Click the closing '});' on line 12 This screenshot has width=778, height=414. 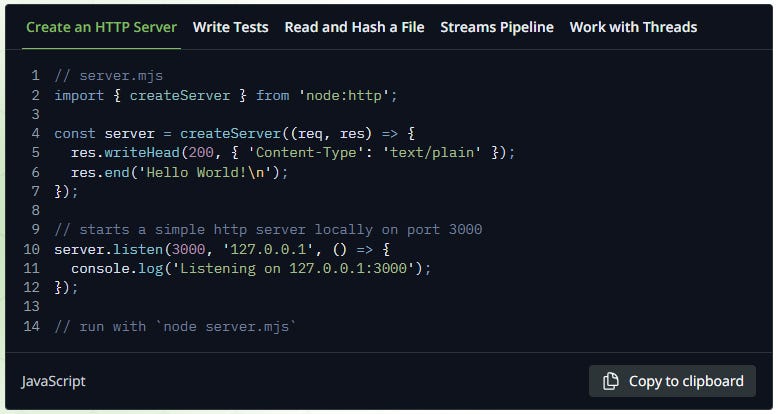66,287
